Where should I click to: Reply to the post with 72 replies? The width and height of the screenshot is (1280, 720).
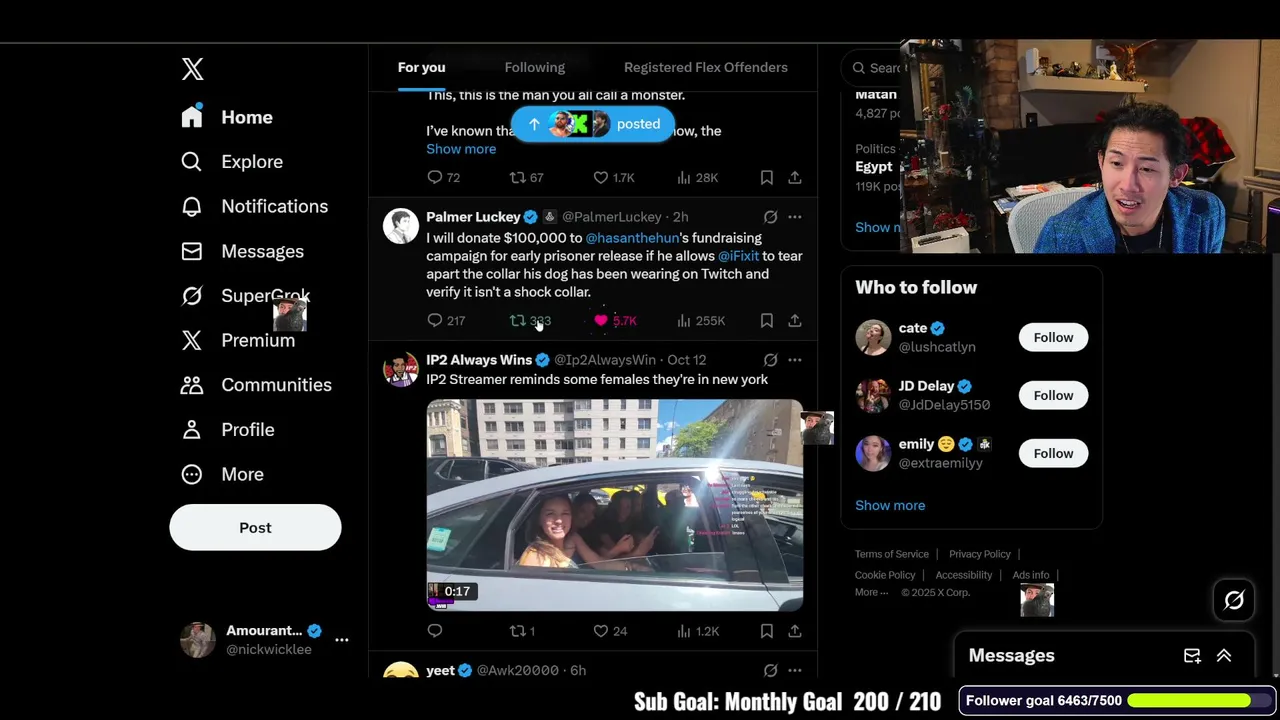443,177
